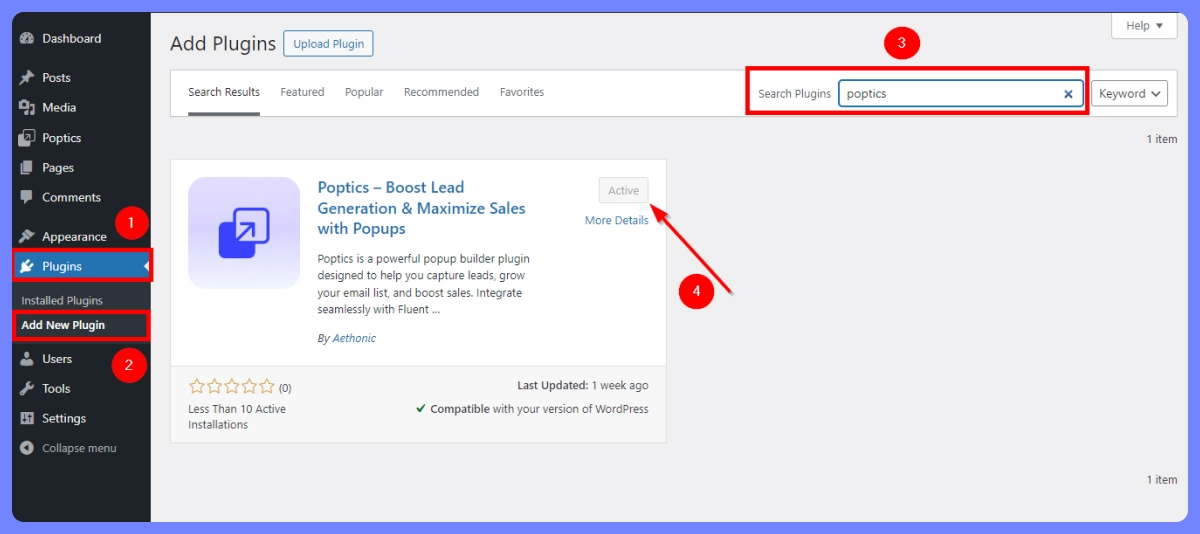The image size is (1200, 534).
Task: Switch to Search Results tab
Action: tap(224, 92)
